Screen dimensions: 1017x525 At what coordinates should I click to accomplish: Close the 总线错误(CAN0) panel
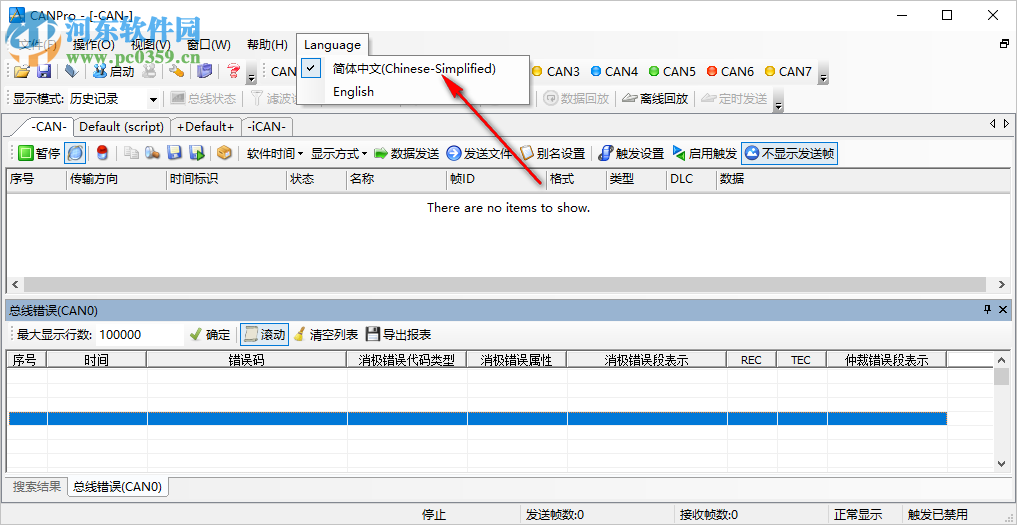1003,310
